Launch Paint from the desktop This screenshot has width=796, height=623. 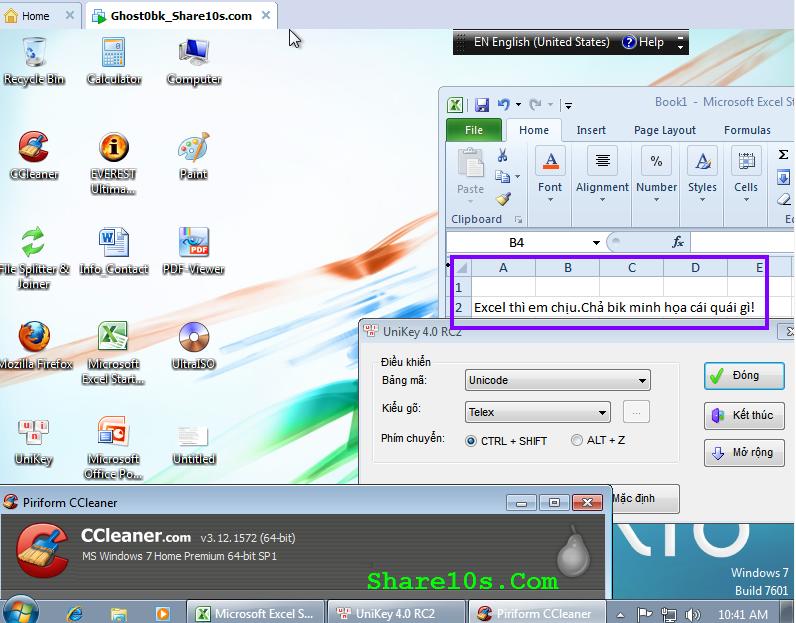tap(194, 155)
